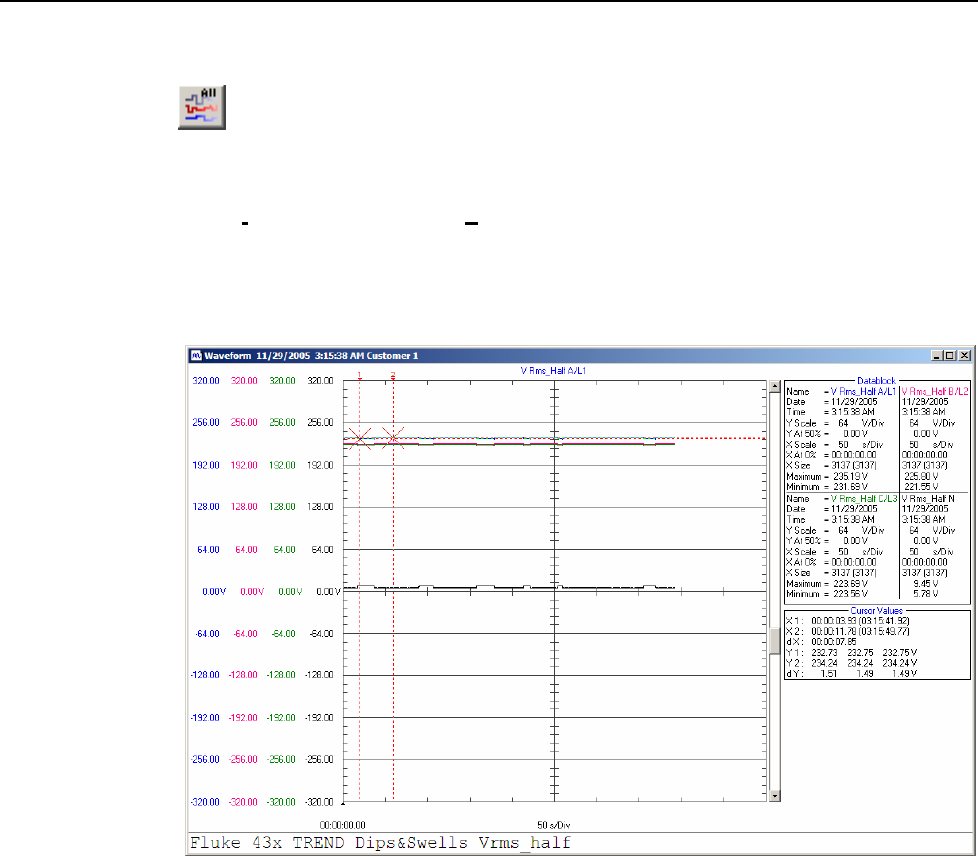Click the dX value 00:00:07.85
Image resolution: width=978 pixels, height=856 pixels.
[834, 642]
